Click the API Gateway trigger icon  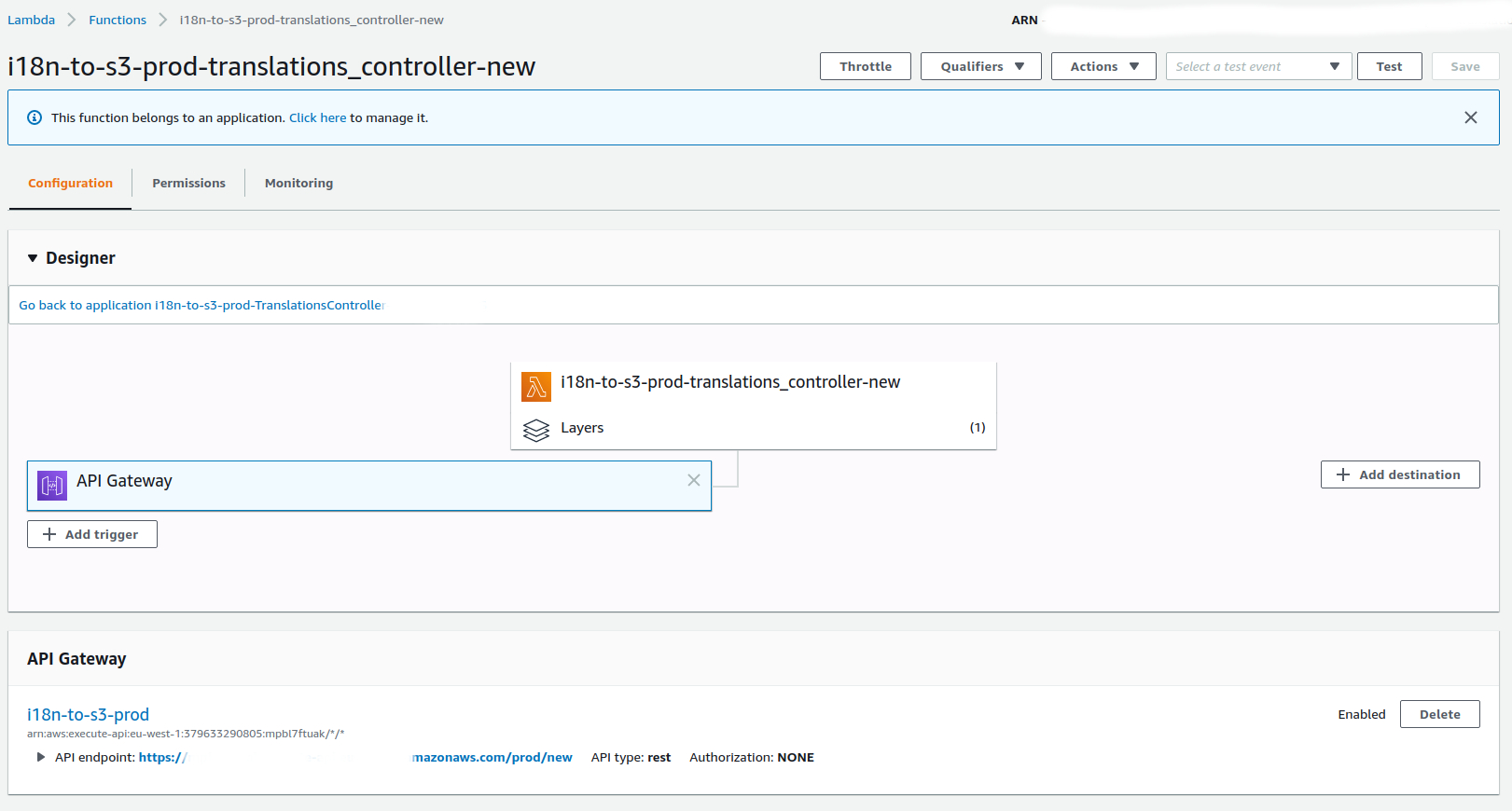[52, 485]
